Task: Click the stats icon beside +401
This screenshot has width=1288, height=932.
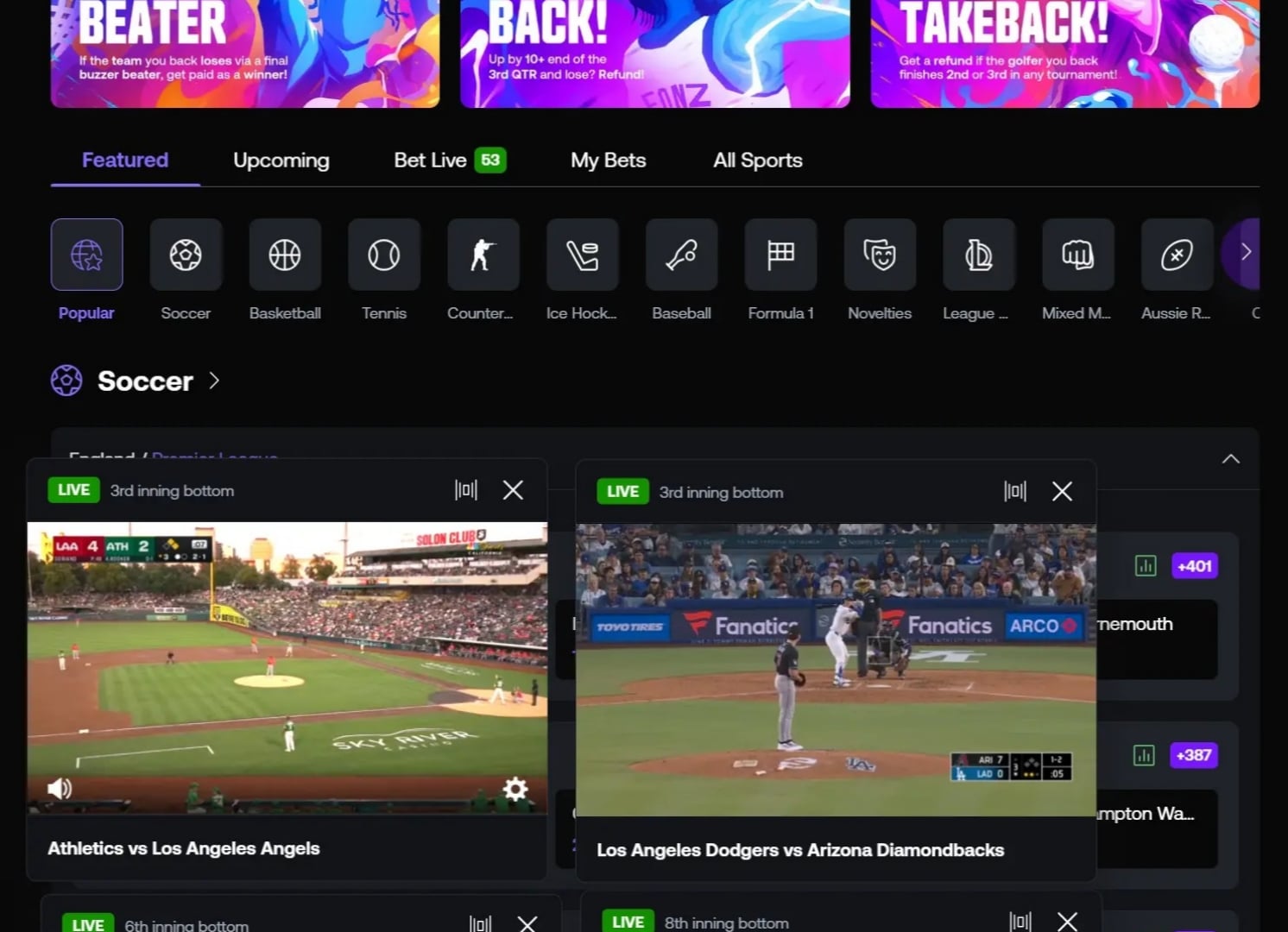Action: point(1146,566)
